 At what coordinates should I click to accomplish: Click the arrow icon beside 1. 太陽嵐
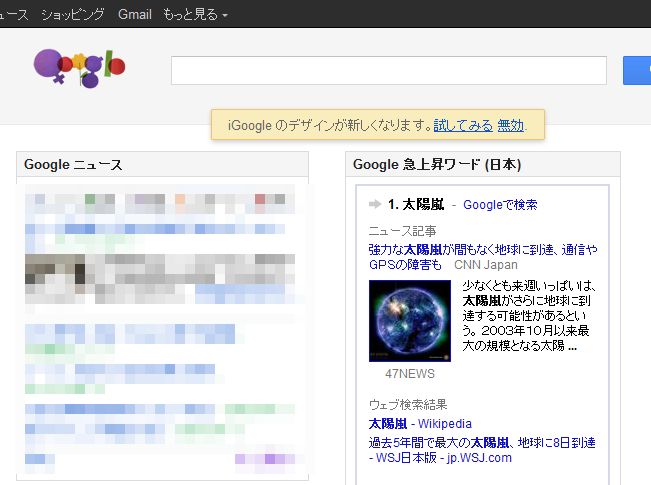tap(375, 204)
